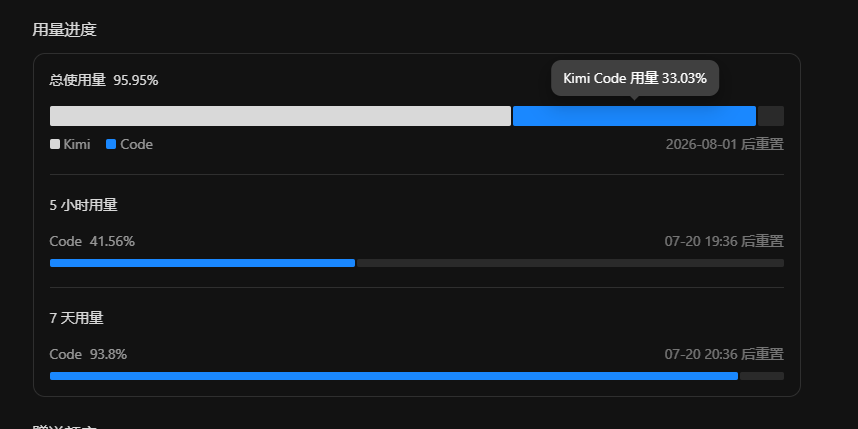This screenshot has width=858, height=429.
Task: Click the 5-hour usage blue progress bar
Action: coord(202,263)
